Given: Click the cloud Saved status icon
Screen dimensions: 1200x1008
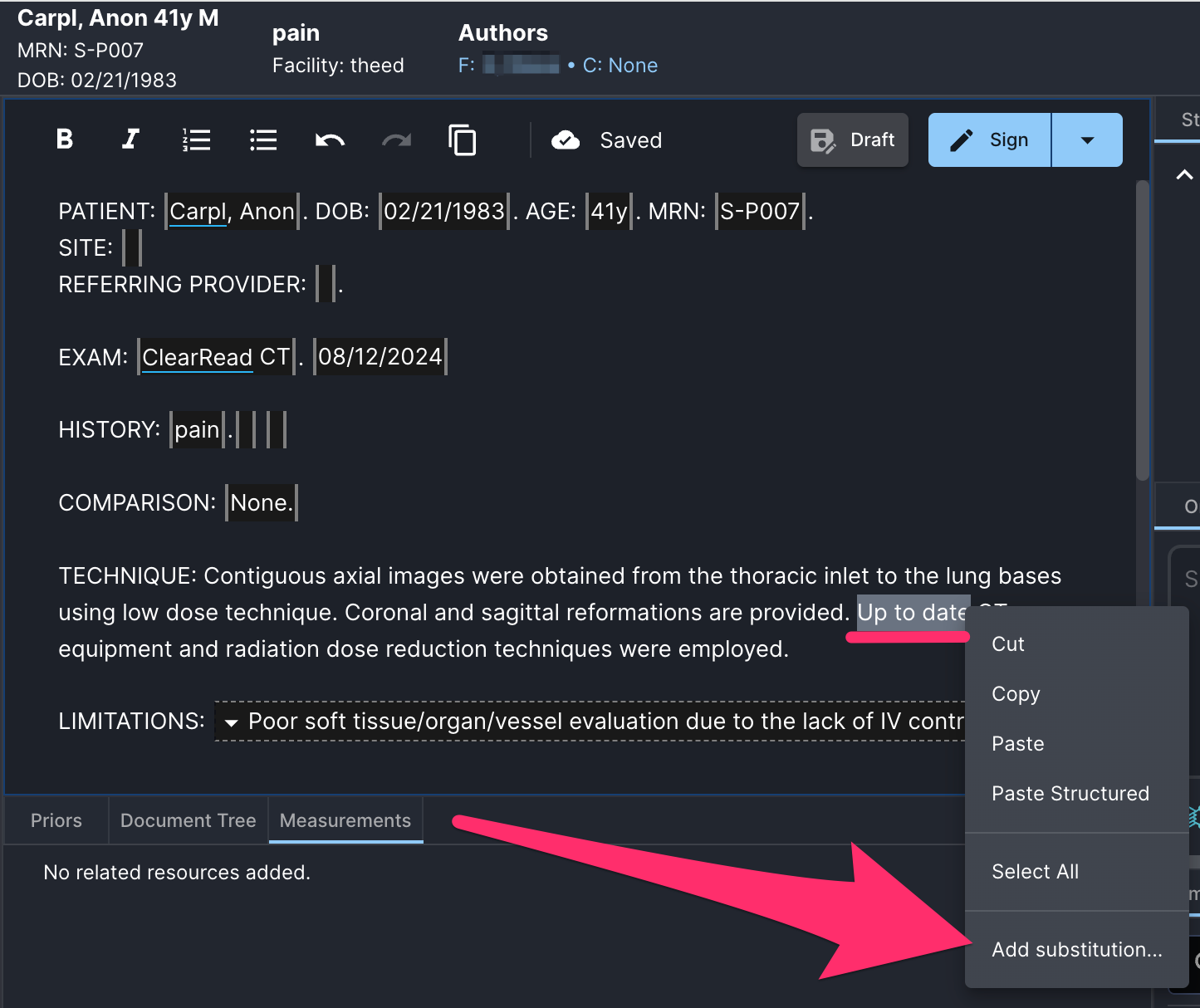Looking at the screenshot, I should [x=566, y=140].
